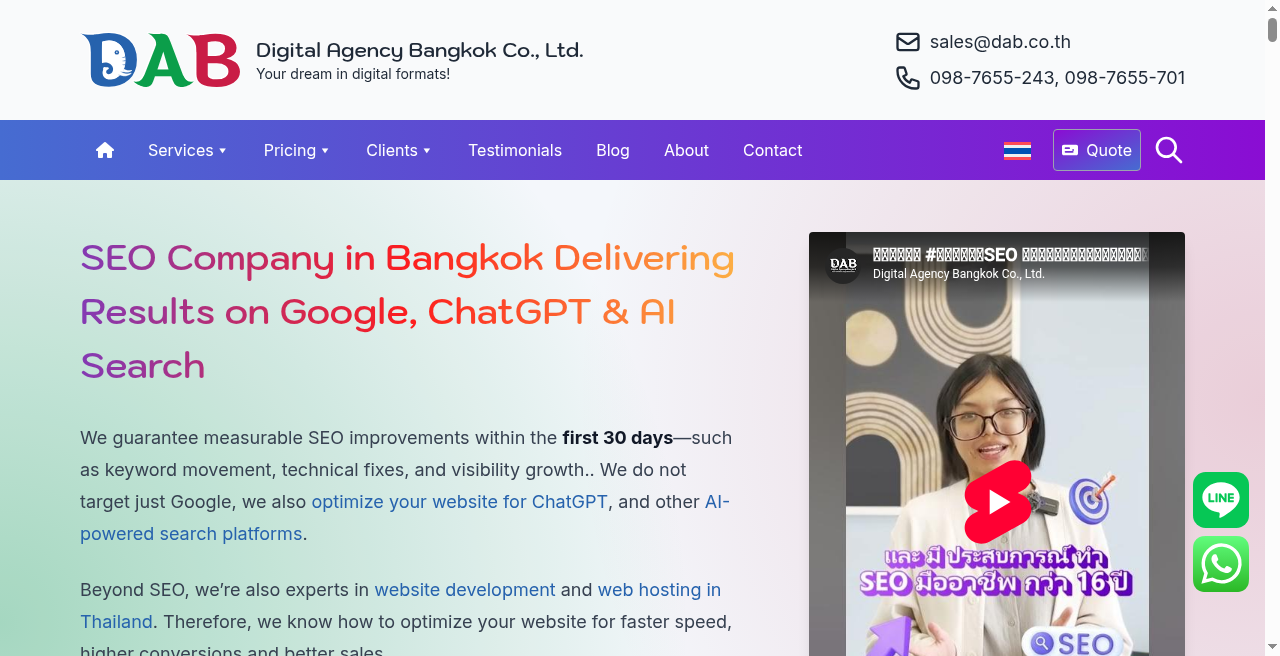Play the YouTube Shorts video
1280x656 pixels.
[997, 502]
